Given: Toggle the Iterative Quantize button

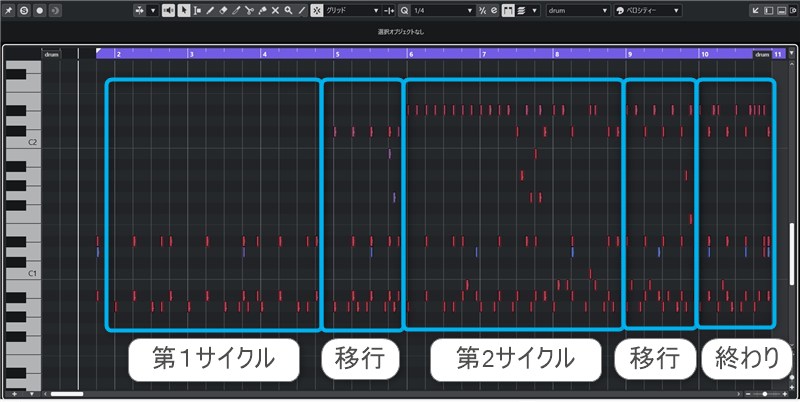Looking at the screenshot, I should (482, 11).
